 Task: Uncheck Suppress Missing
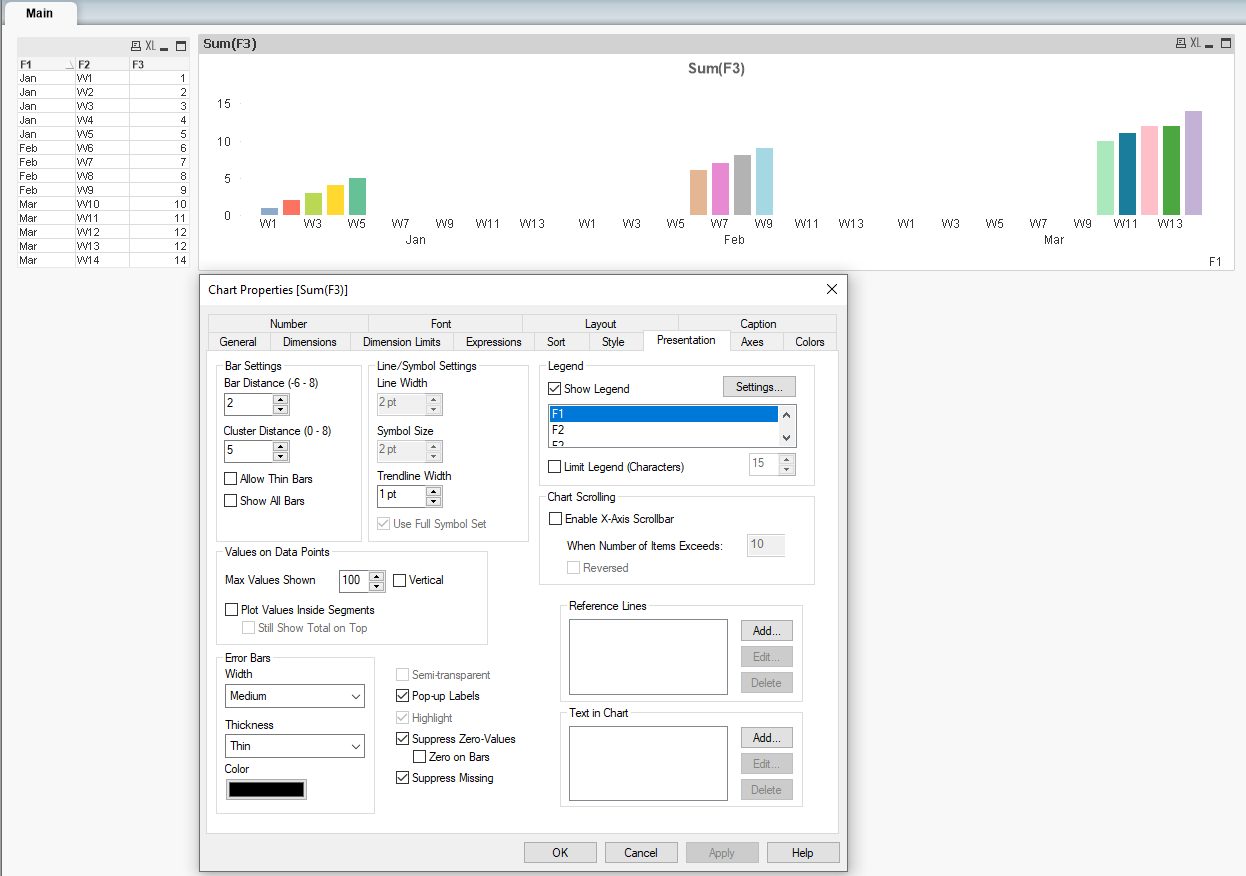(x=403, y=778)
